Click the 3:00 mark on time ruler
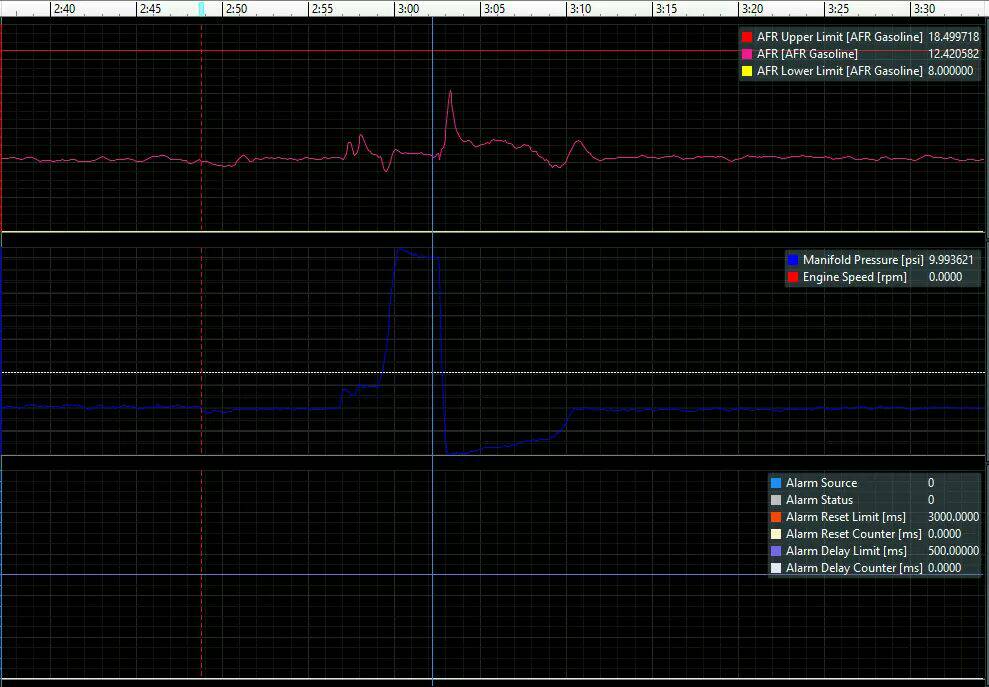The image size is (989, 687). pos(409,9)
